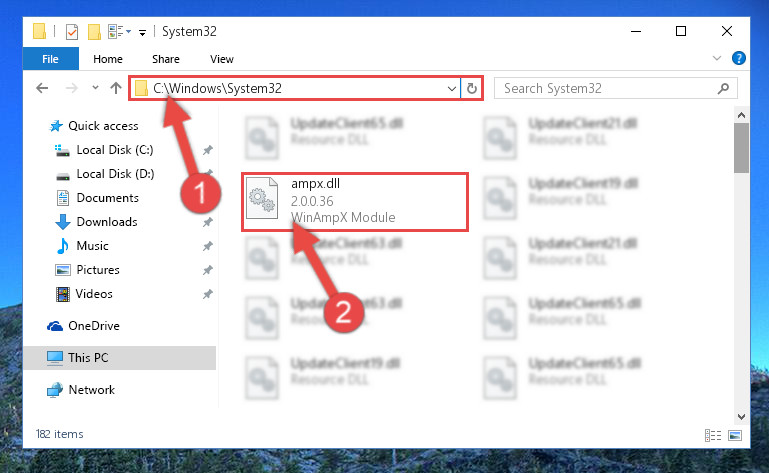This screenshot has width=769, height=473.
Task: Open the Help question mark icon
Action: click(x=739, y=58)
